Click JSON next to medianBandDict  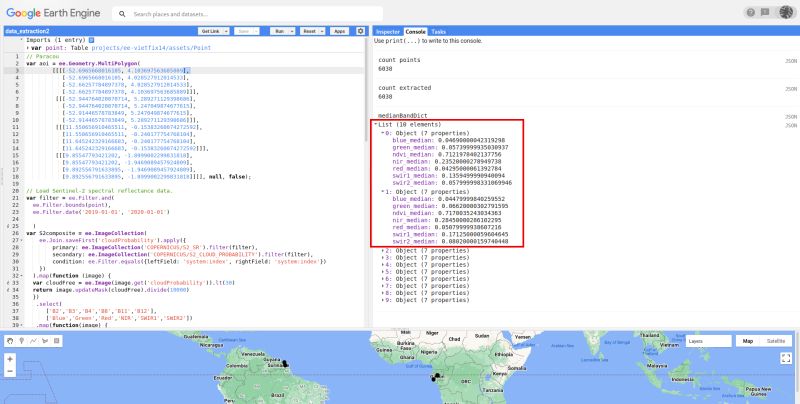point(790,117)
